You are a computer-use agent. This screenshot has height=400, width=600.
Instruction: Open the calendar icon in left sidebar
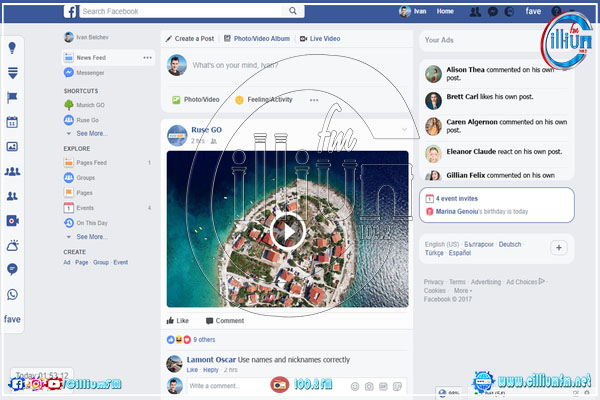[x=12, y=122]
